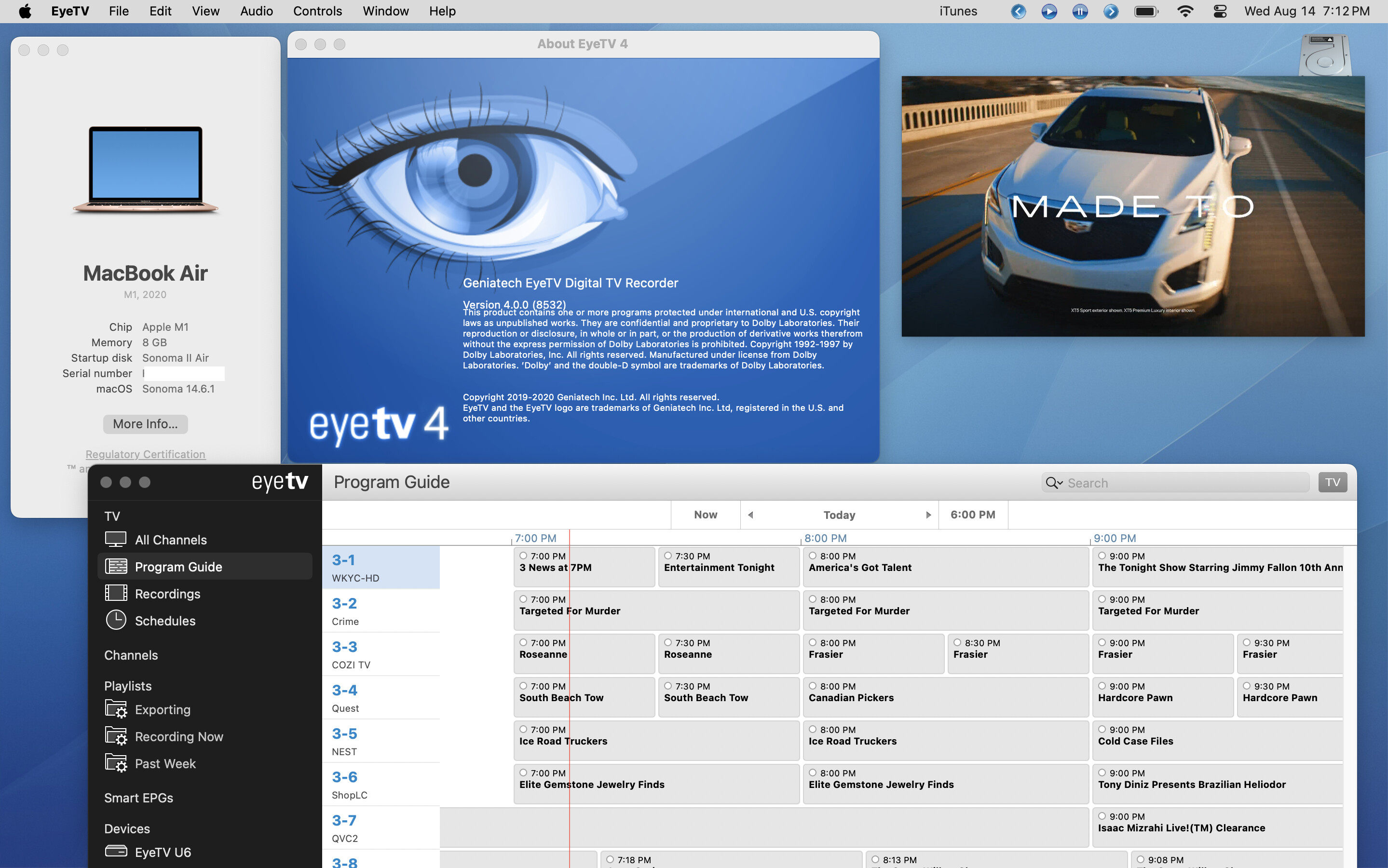Open the Audio menu in menu bar
The height and width of the screenshot is (868, 1388).
pos(256,11)
